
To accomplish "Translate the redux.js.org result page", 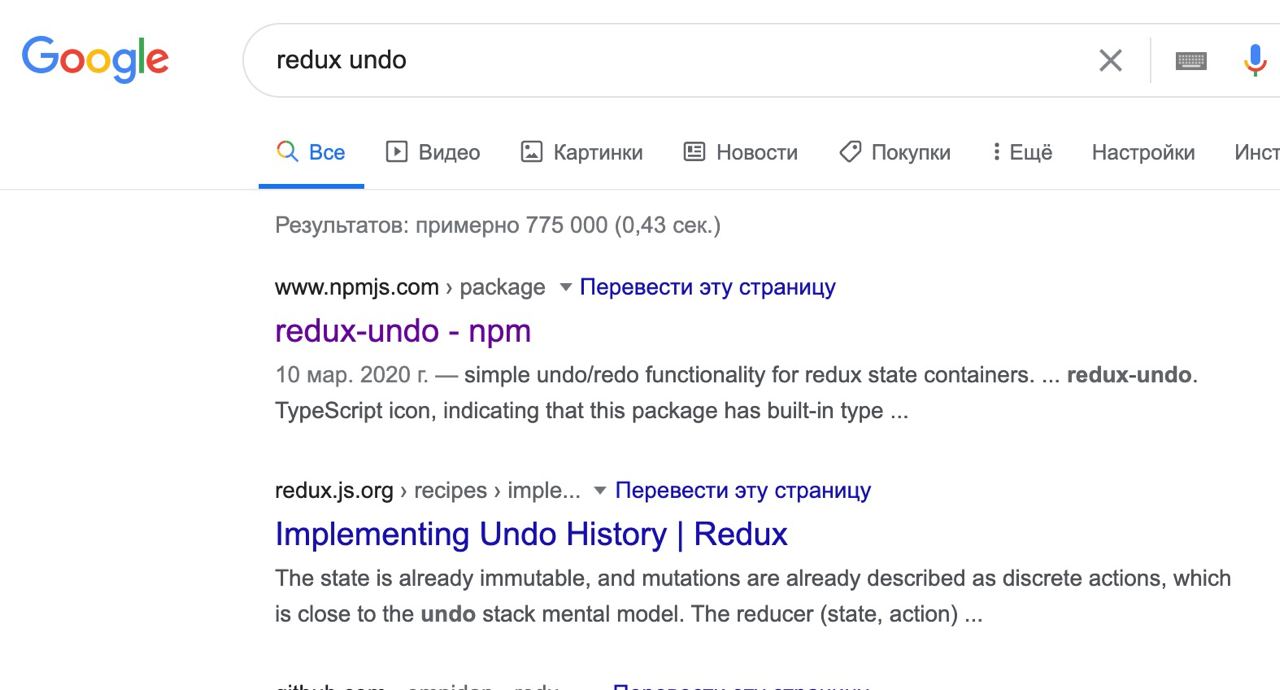I will (743, 491).
